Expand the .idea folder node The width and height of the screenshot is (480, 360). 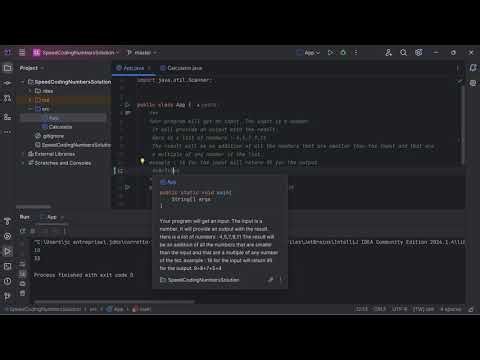(30, 91)
